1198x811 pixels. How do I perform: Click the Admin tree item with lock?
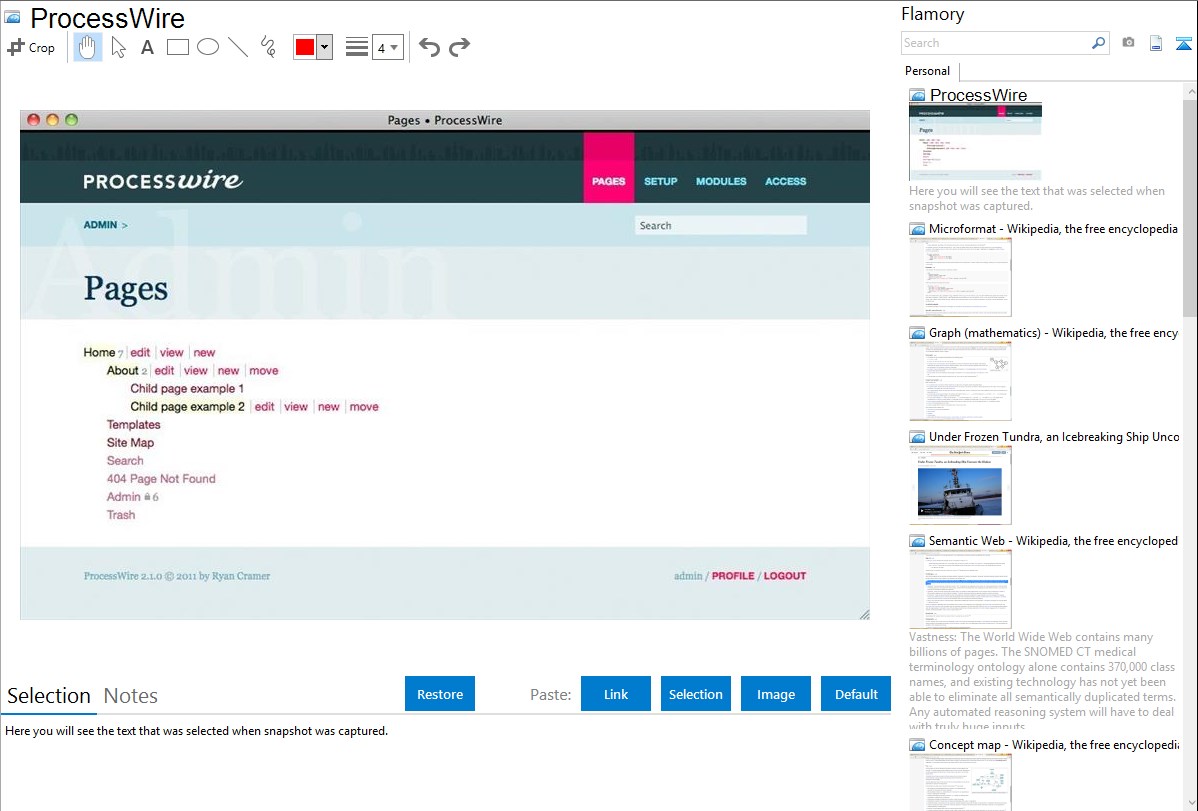coord(124,497)
